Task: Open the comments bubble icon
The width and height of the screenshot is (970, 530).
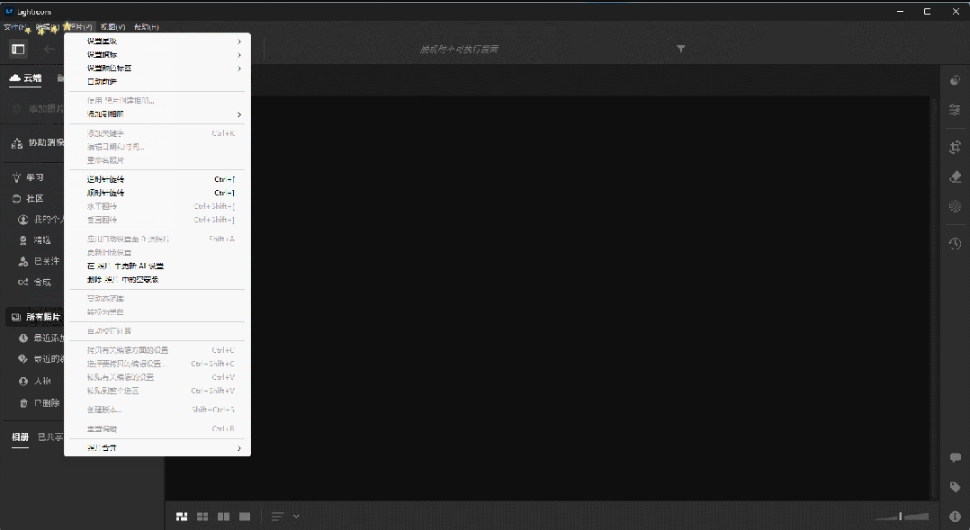Action: [x=955, y=458]
